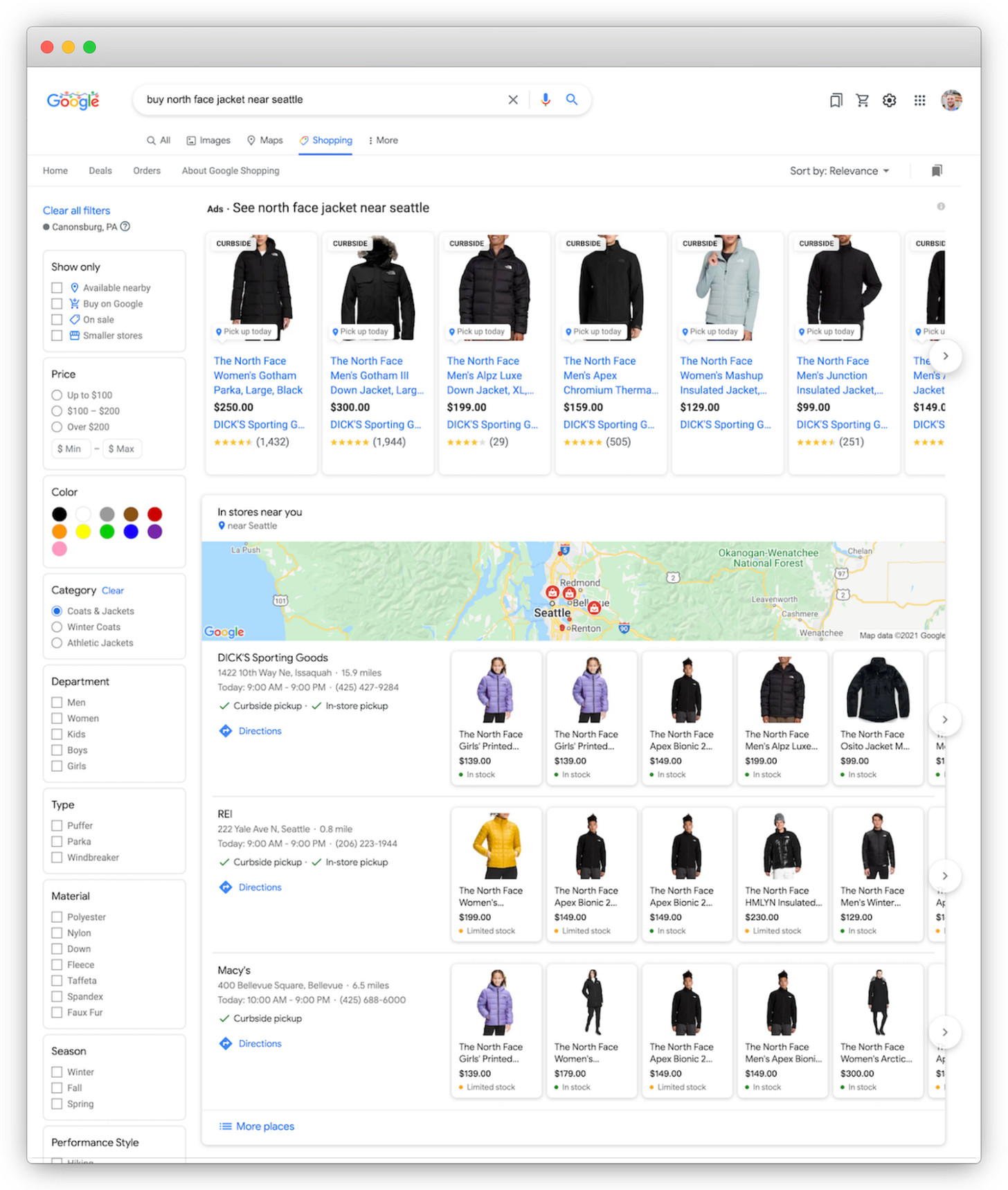This screenshot has width=1008, height=1190.
Task: Check the Available nearby filter
Action: point(57,287)
